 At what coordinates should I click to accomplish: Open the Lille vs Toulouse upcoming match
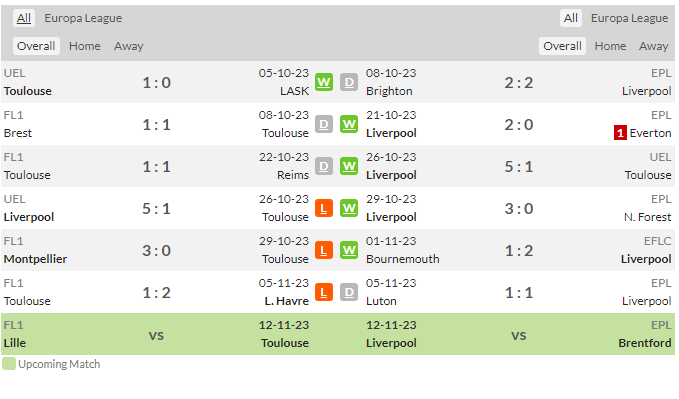[156, 334]
